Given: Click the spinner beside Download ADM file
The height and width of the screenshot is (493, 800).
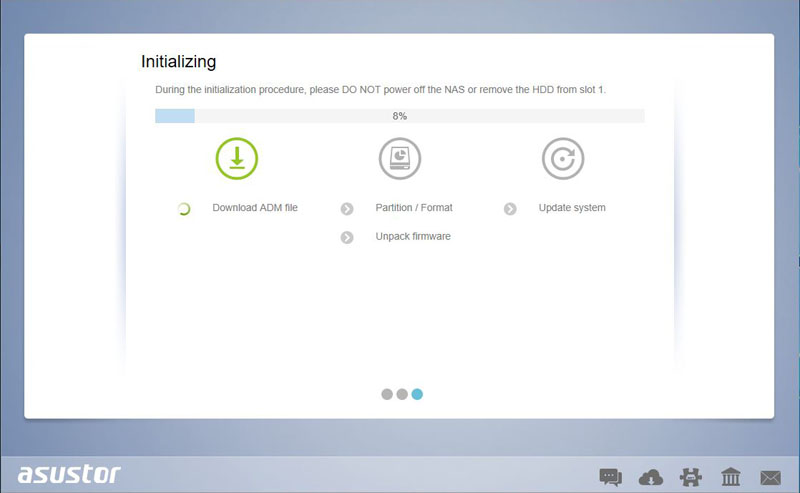Looking at the screenshot, I should (x=184, y=209).
